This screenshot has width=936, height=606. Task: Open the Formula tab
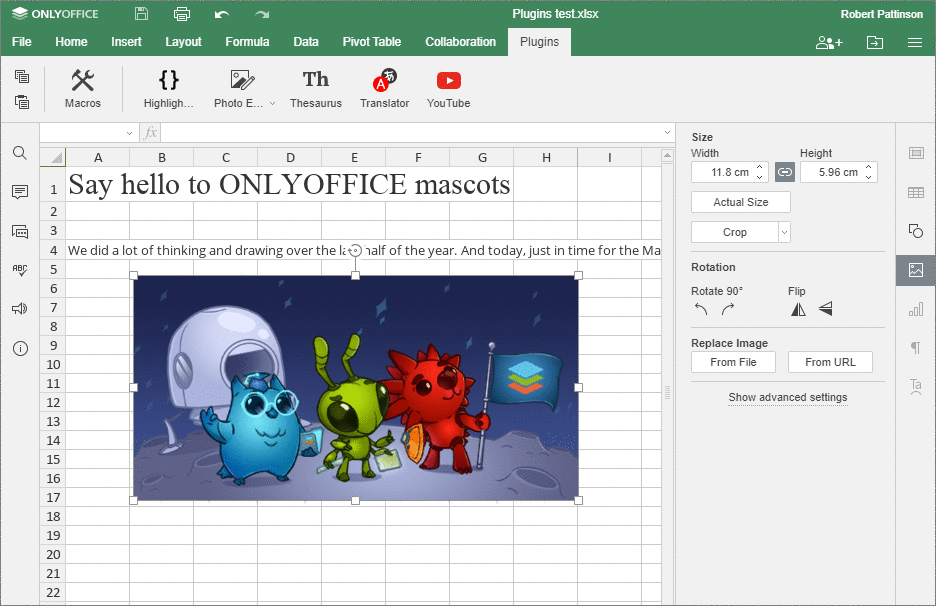pyautogui.click(x=247, y=42)
